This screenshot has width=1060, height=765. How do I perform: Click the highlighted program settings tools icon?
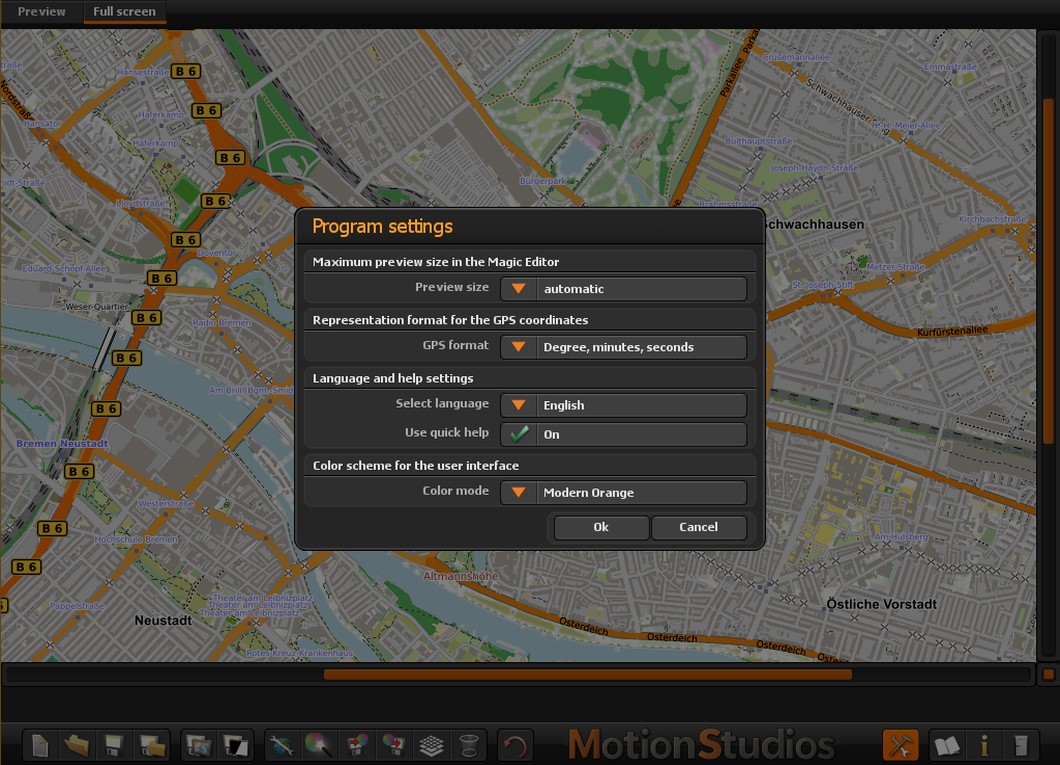point(900,745)
